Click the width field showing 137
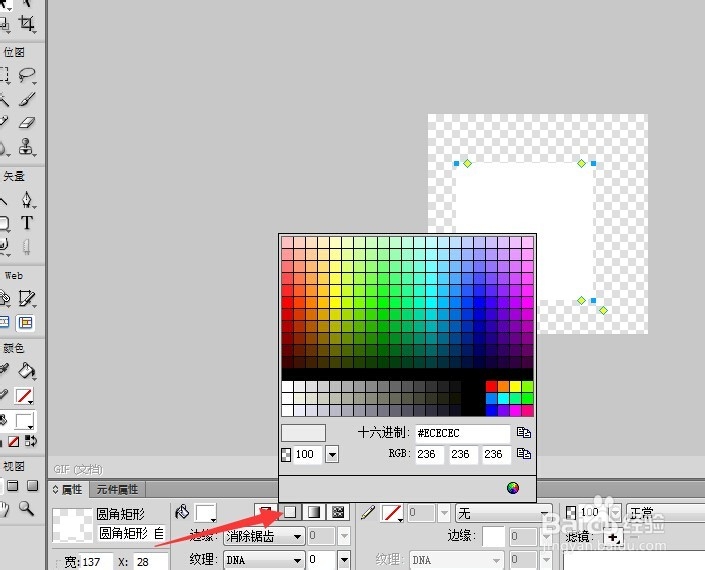 (x=96, y=562)
